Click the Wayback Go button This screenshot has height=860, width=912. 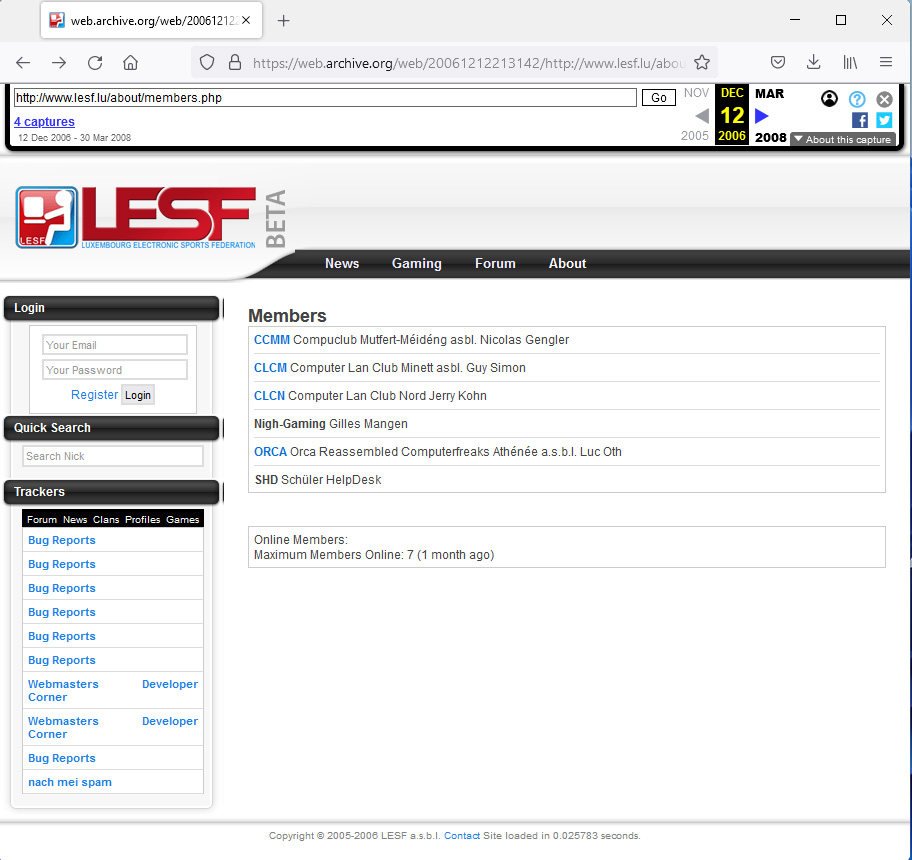658,98
